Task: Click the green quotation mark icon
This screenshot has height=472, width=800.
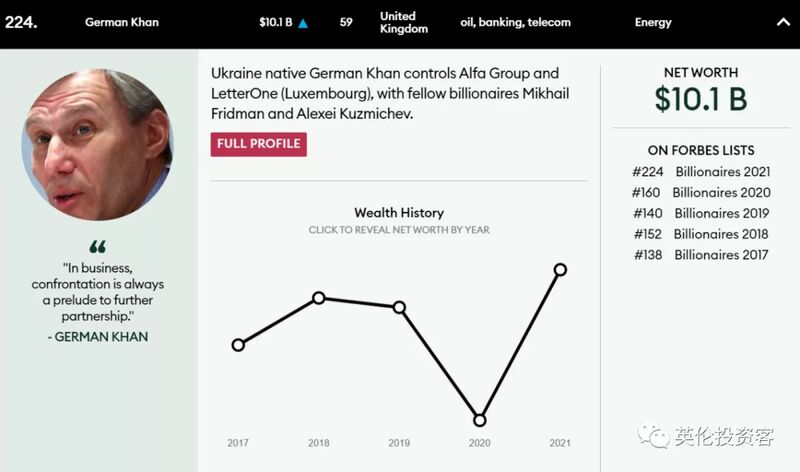Action: (x=97, y=247)
